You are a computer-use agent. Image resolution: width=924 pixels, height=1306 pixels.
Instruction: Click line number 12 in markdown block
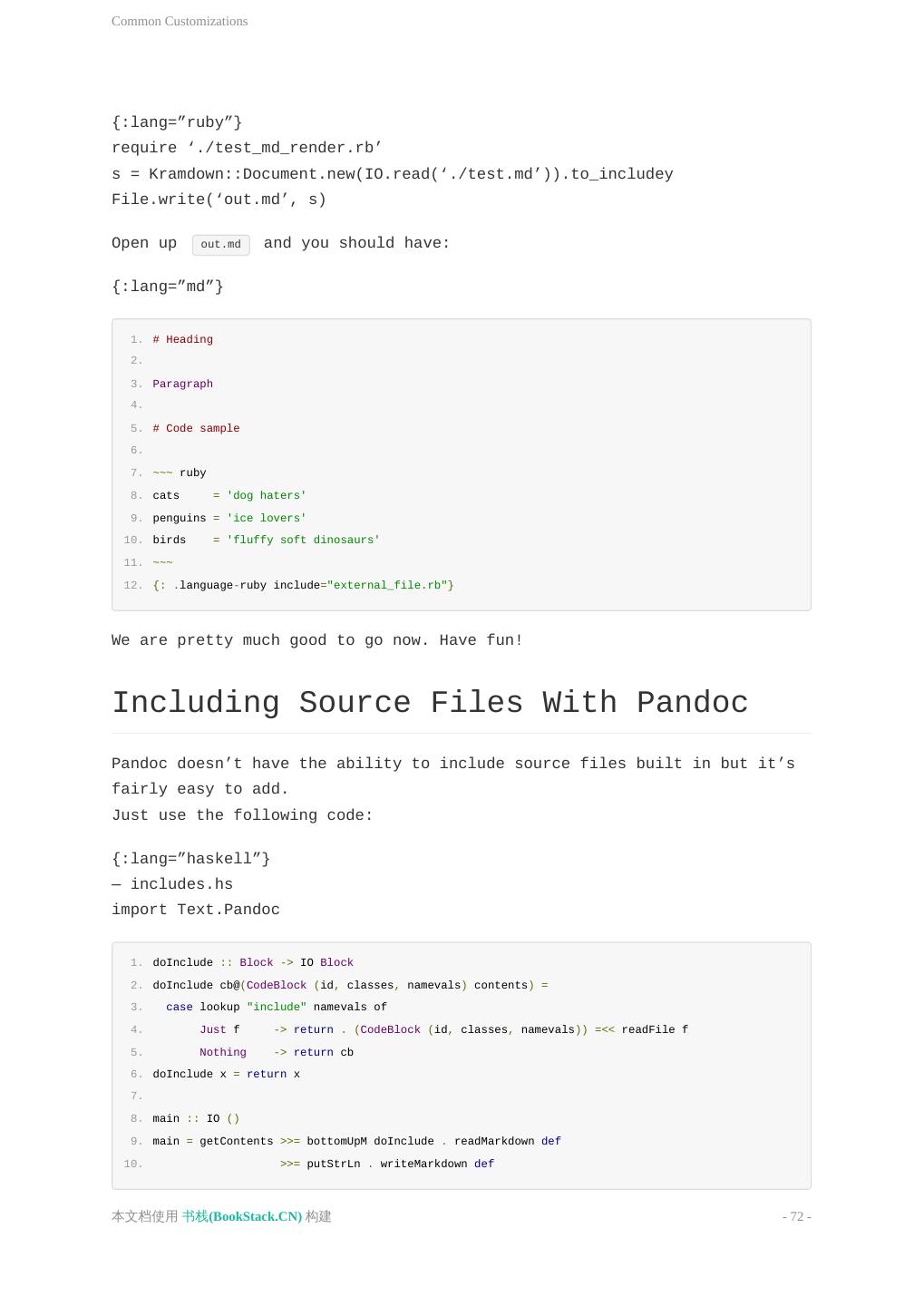pos(133,585)
